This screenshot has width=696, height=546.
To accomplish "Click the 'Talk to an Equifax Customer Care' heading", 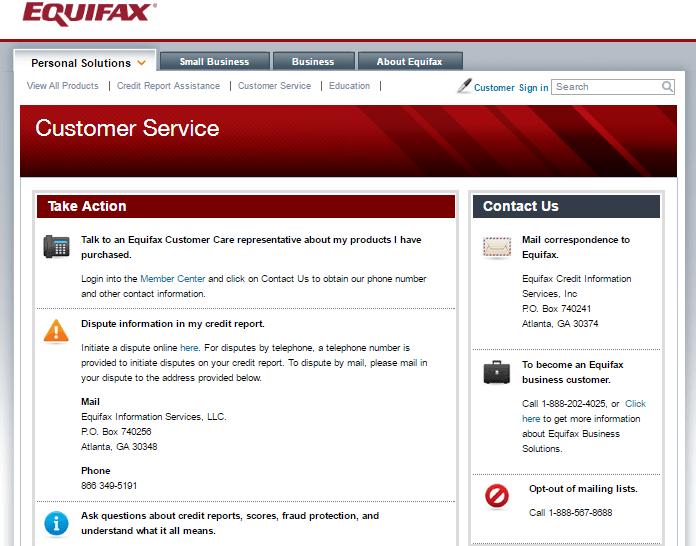I will [x=251, y=247].
